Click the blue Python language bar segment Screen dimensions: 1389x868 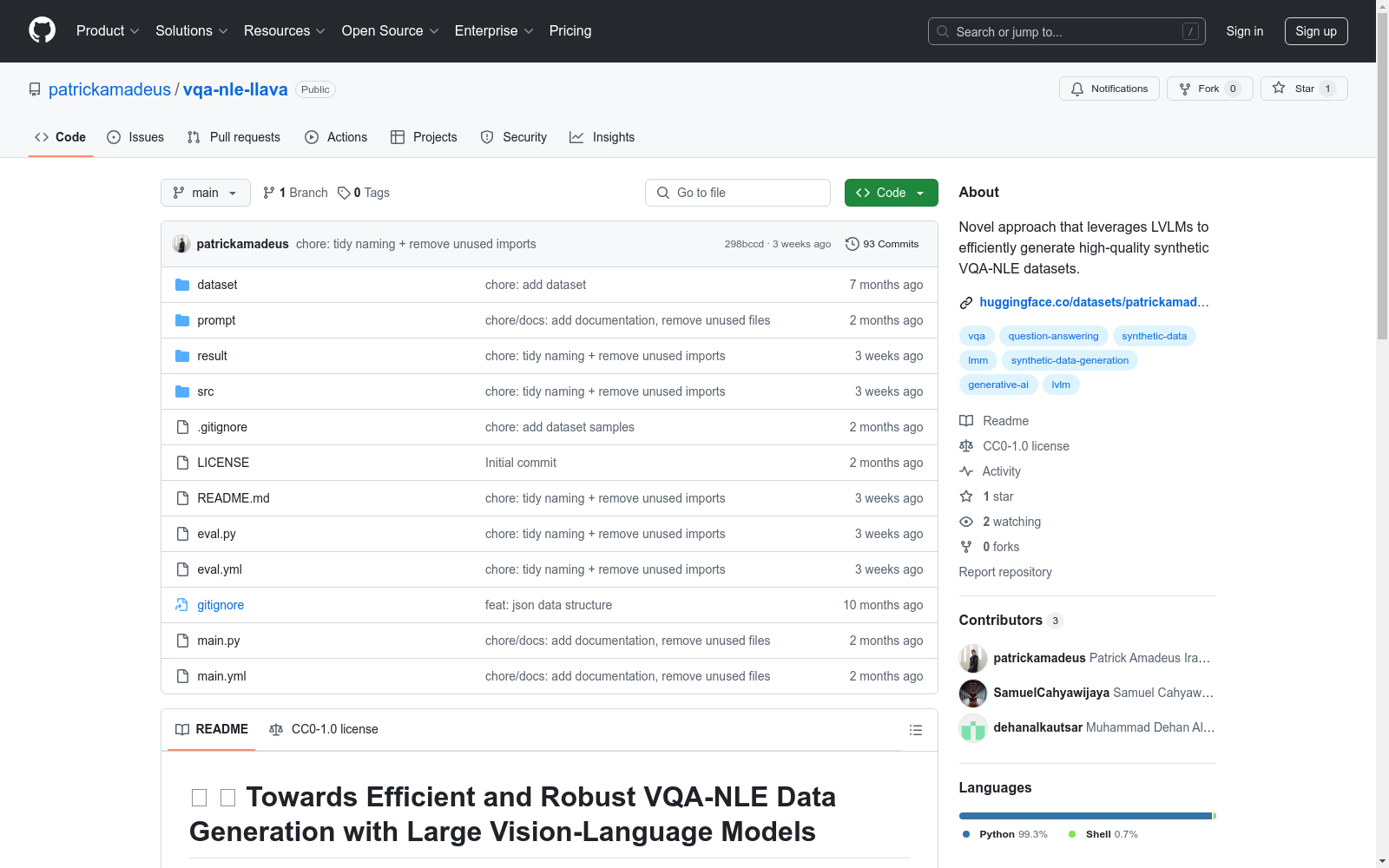(1085, 816)
